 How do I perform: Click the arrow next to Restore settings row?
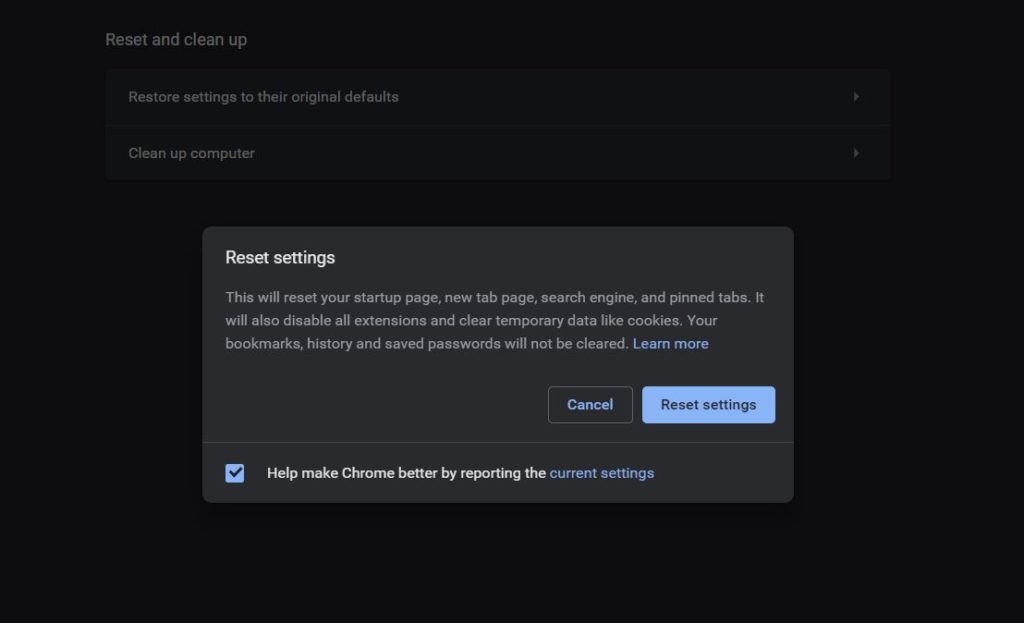pyautogui.click(x=856, y=97)
